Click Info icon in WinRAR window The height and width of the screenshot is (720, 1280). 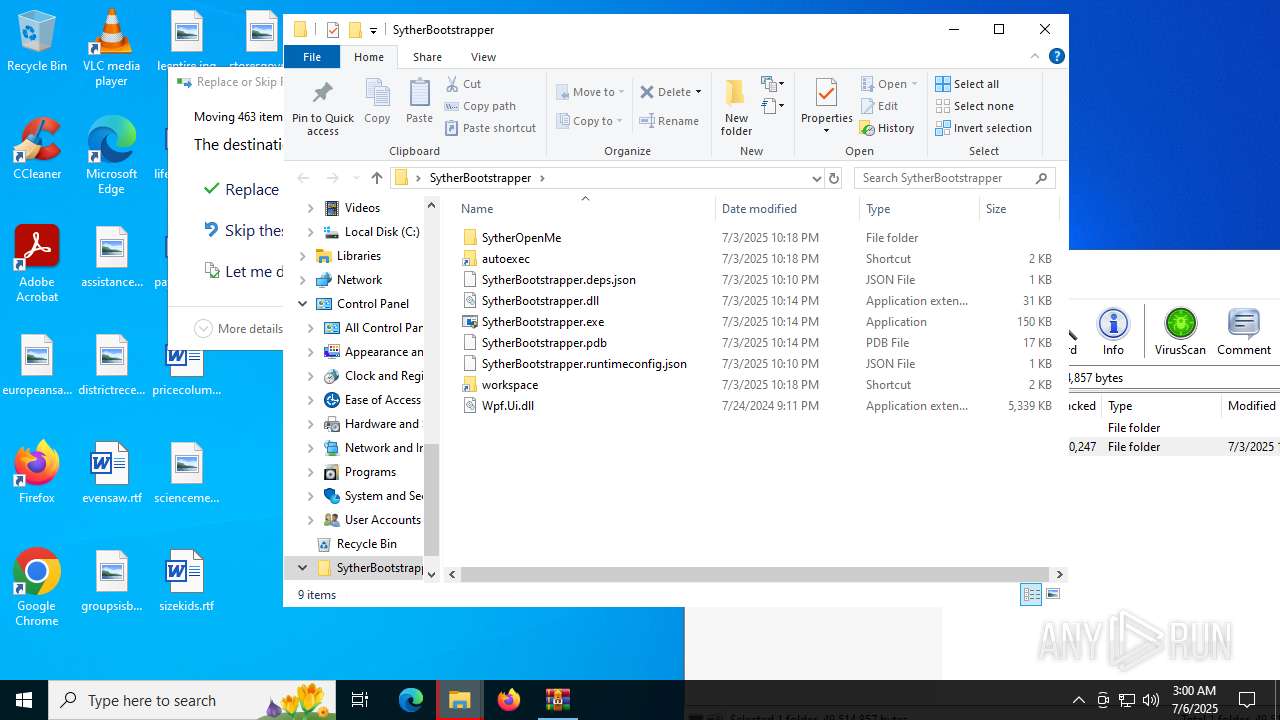click(x=1113, y=332)
